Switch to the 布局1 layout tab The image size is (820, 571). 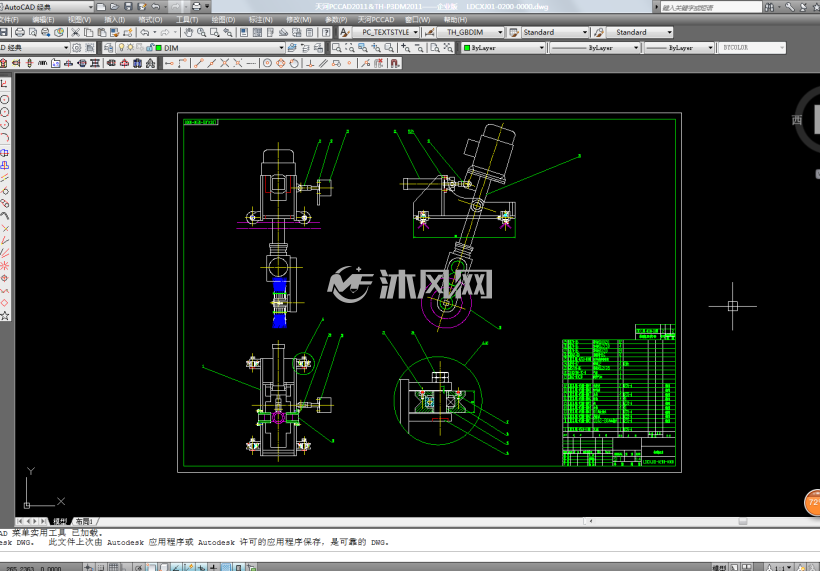click(84, 521)
